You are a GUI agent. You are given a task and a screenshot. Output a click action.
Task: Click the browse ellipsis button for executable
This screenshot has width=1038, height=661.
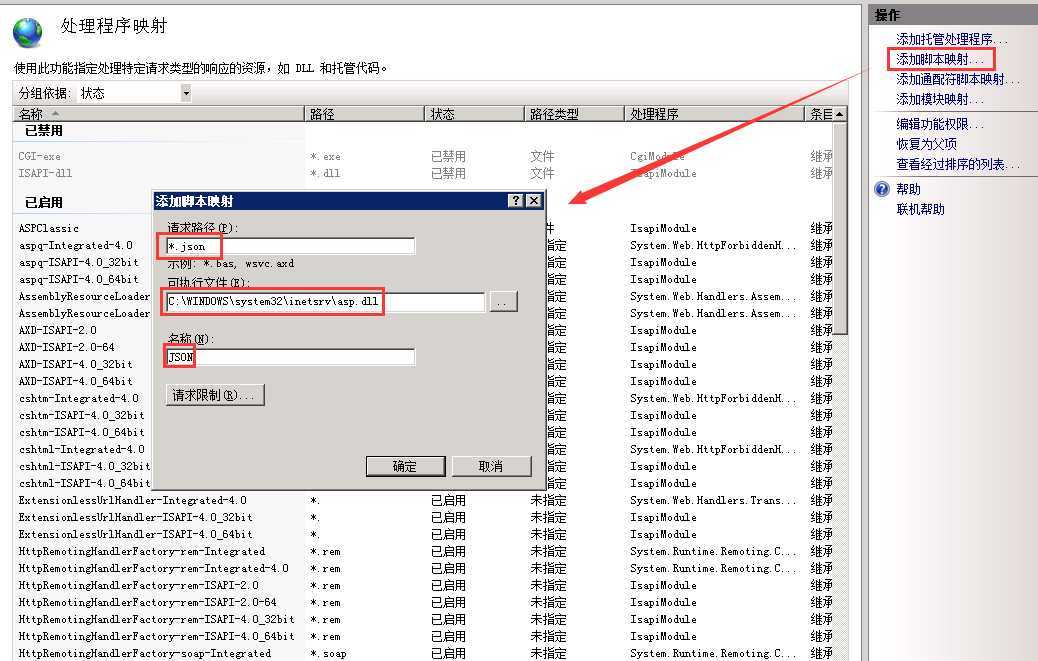click(x=503, y=302)
